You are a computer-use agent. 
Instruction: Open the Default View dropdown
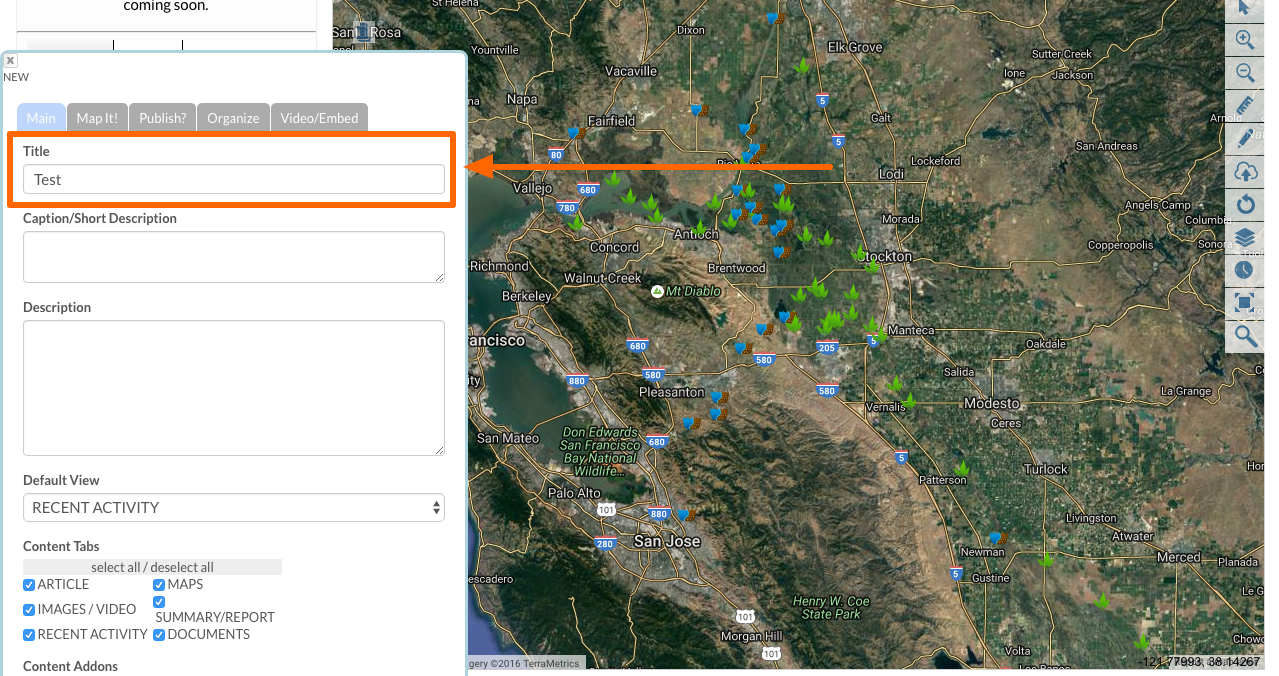pos(233,508)
